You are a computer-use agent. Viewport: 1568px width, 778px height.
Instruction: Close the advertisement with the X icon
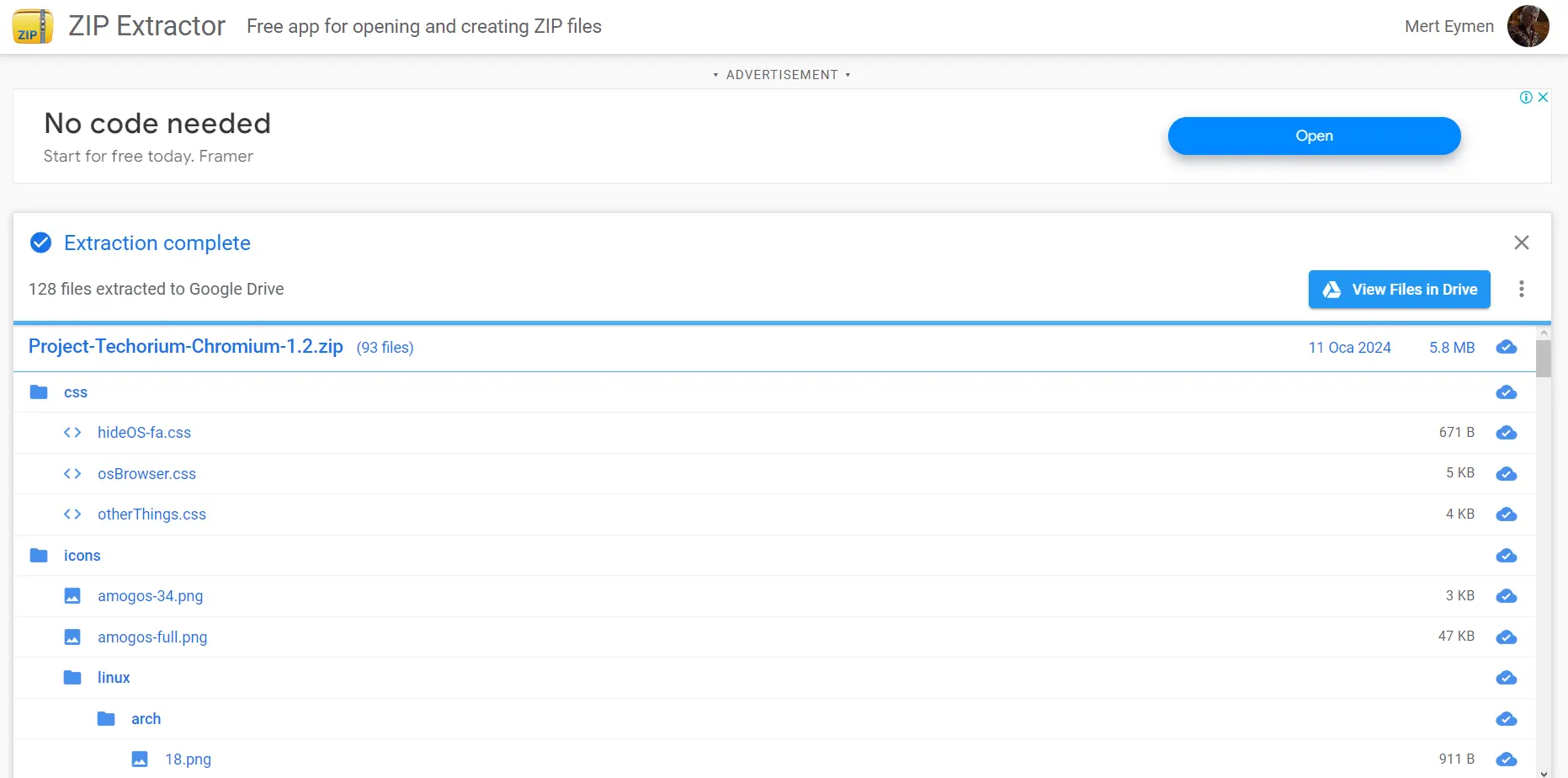click(x=1543, y=98)
